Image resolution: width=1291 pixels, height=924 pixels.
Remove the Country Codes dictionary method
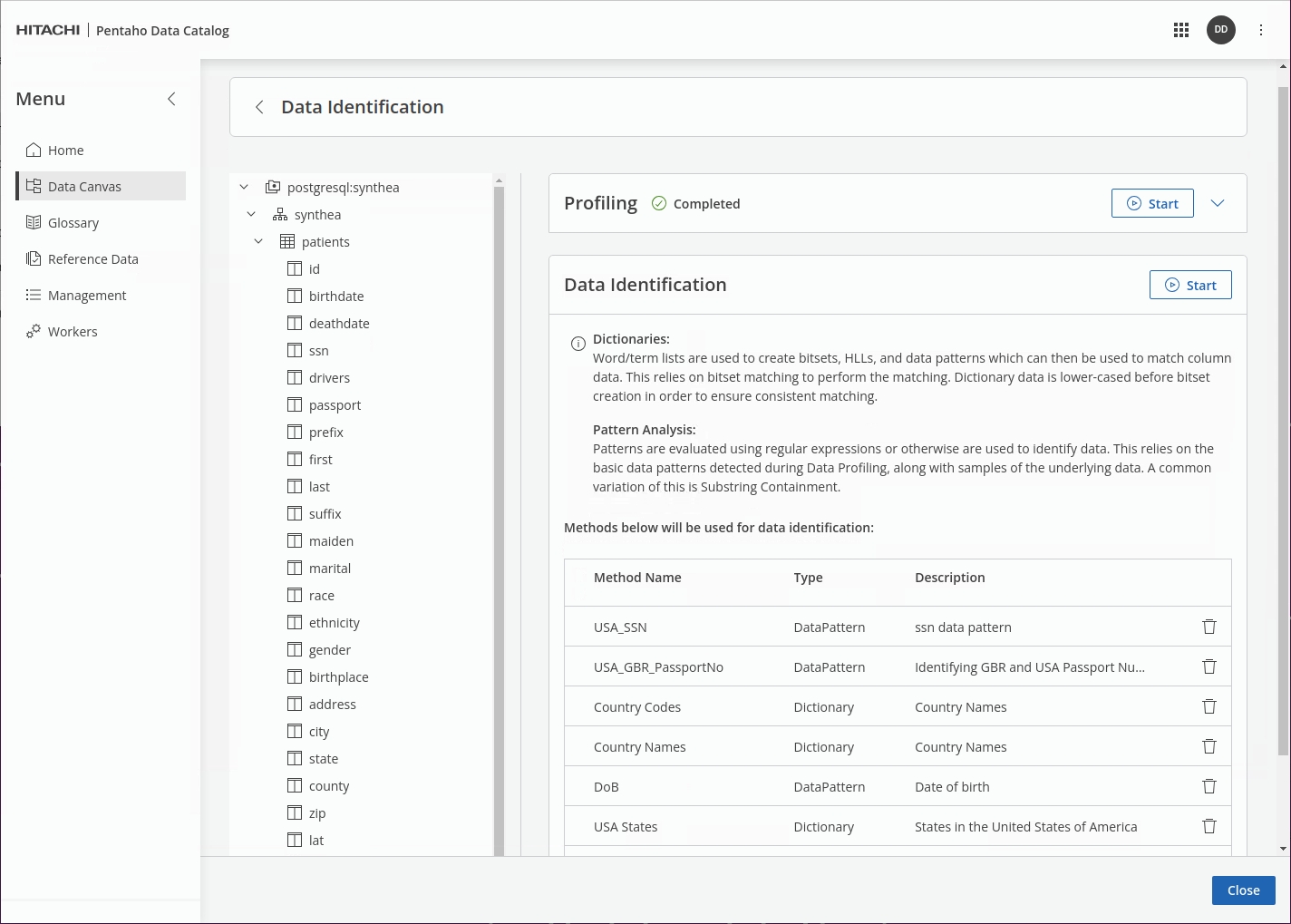coord(1208,706)
